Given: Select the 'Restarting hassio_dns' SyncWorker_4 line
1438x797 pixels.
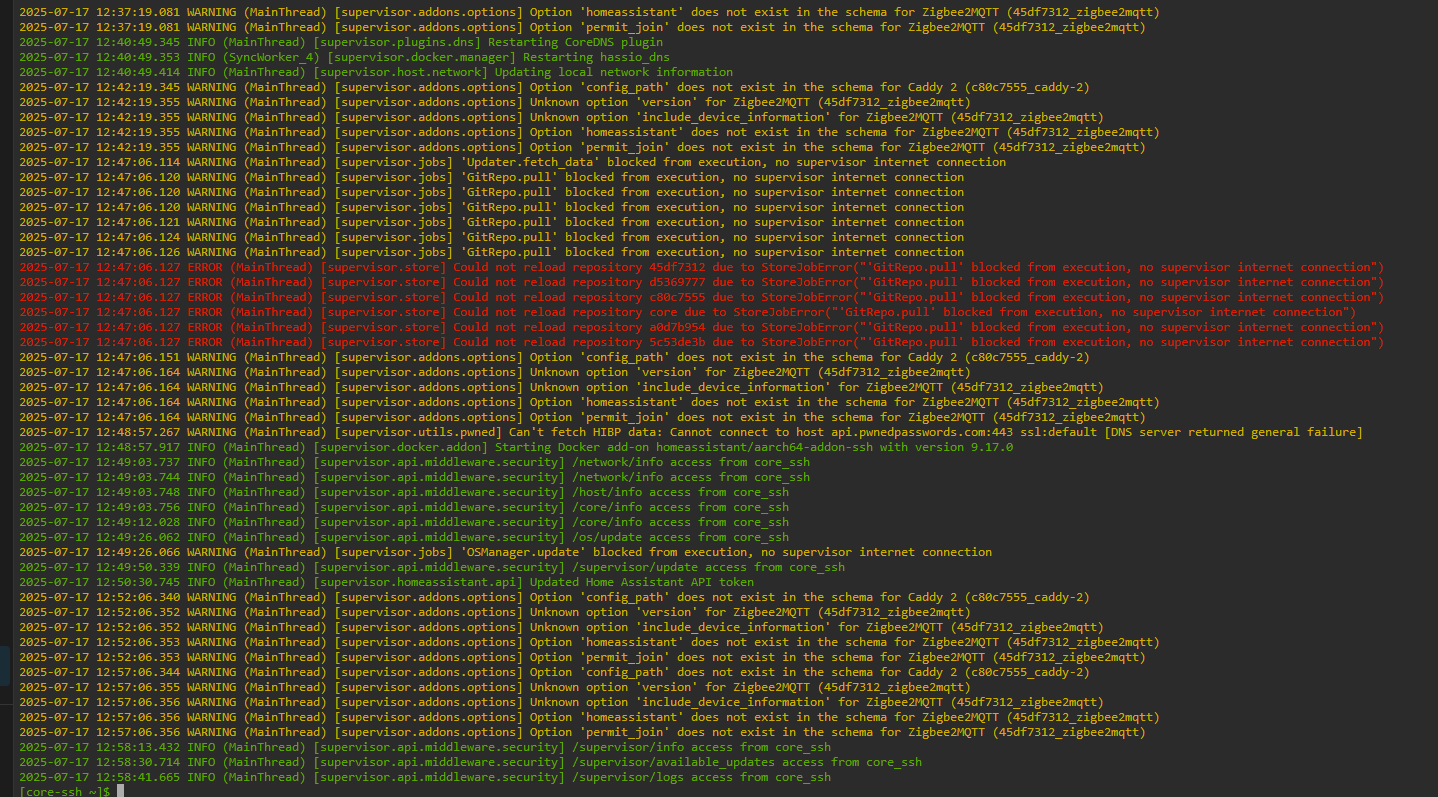Looking at the screenshot, I should tap(345, 57).
